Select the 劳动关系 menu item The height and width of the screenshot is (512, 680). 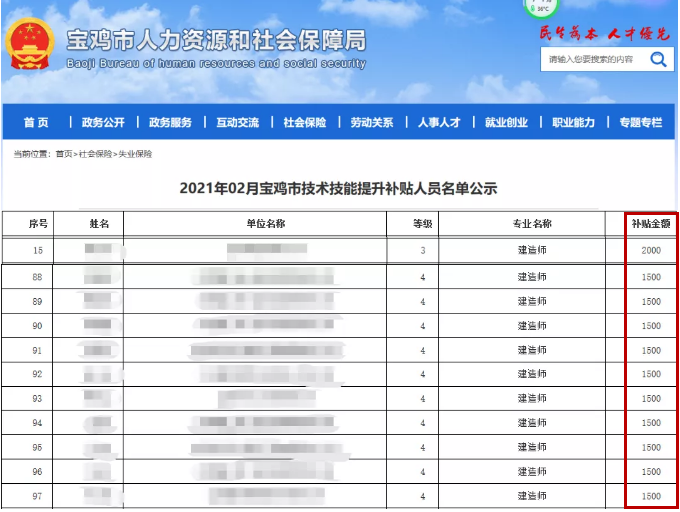(371, 123)
